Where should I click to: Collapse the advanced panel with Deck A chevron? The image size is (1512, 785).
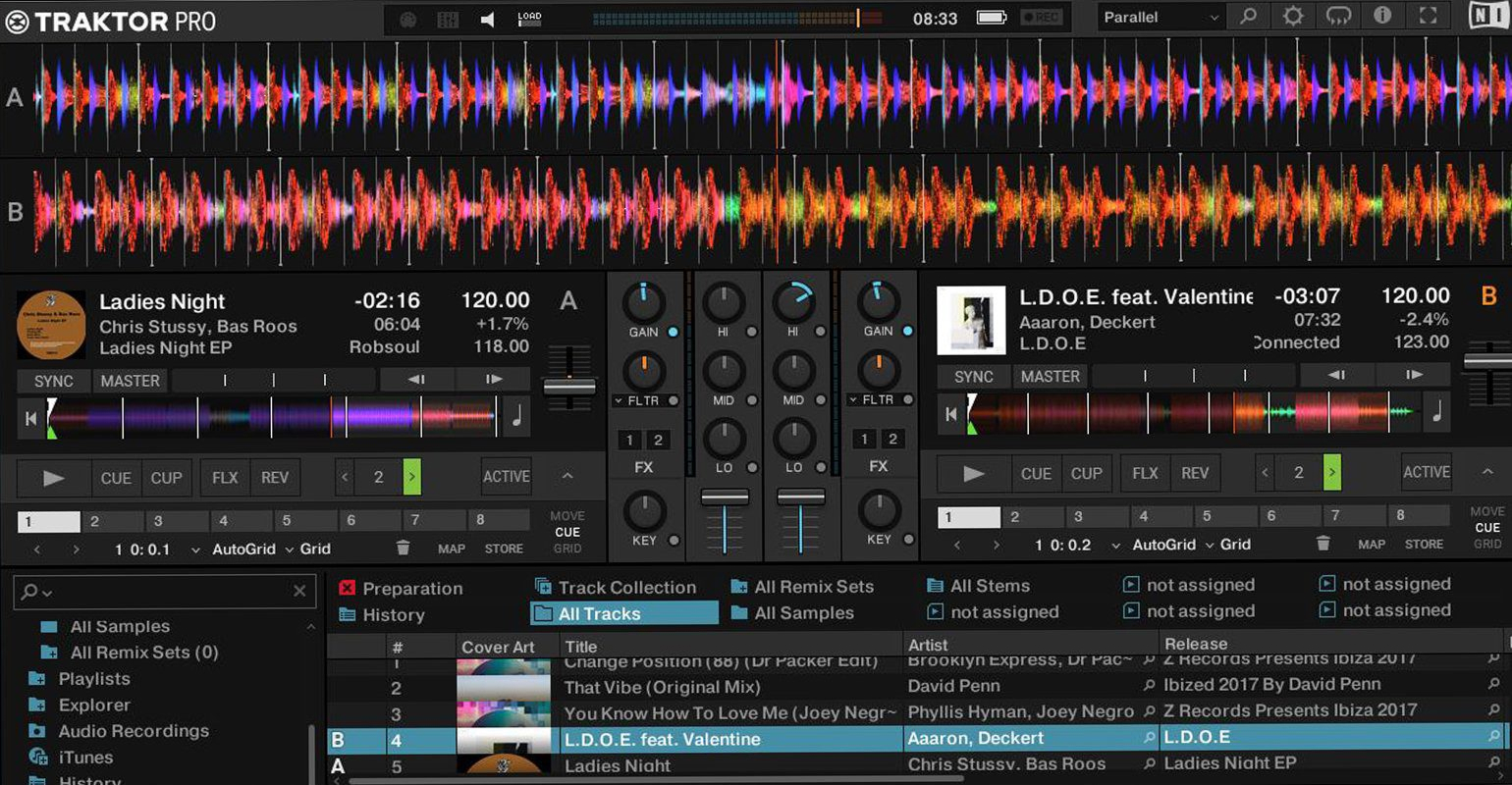(567, 478)
